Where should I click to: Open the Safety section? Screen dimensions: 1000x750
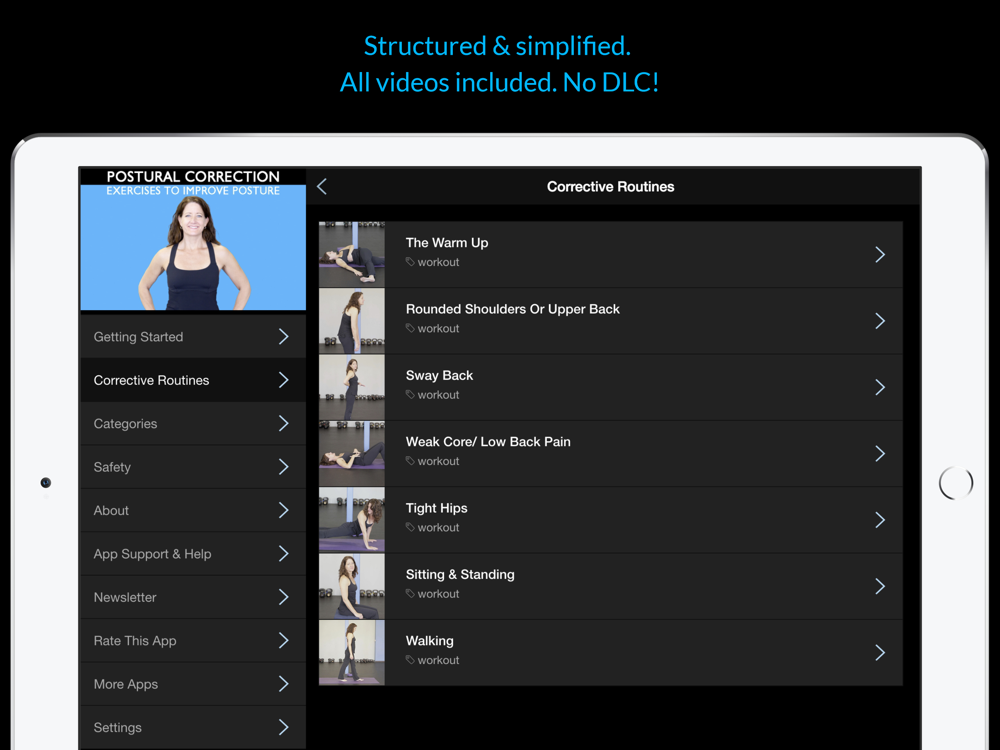[193, 467]
